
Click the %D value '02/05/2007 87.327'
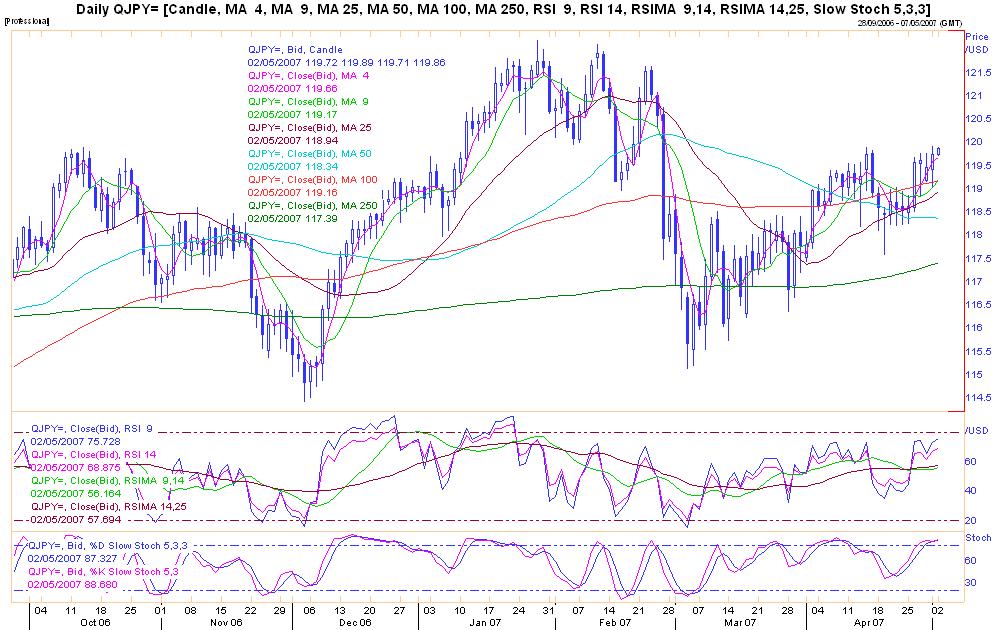(72, 559)
